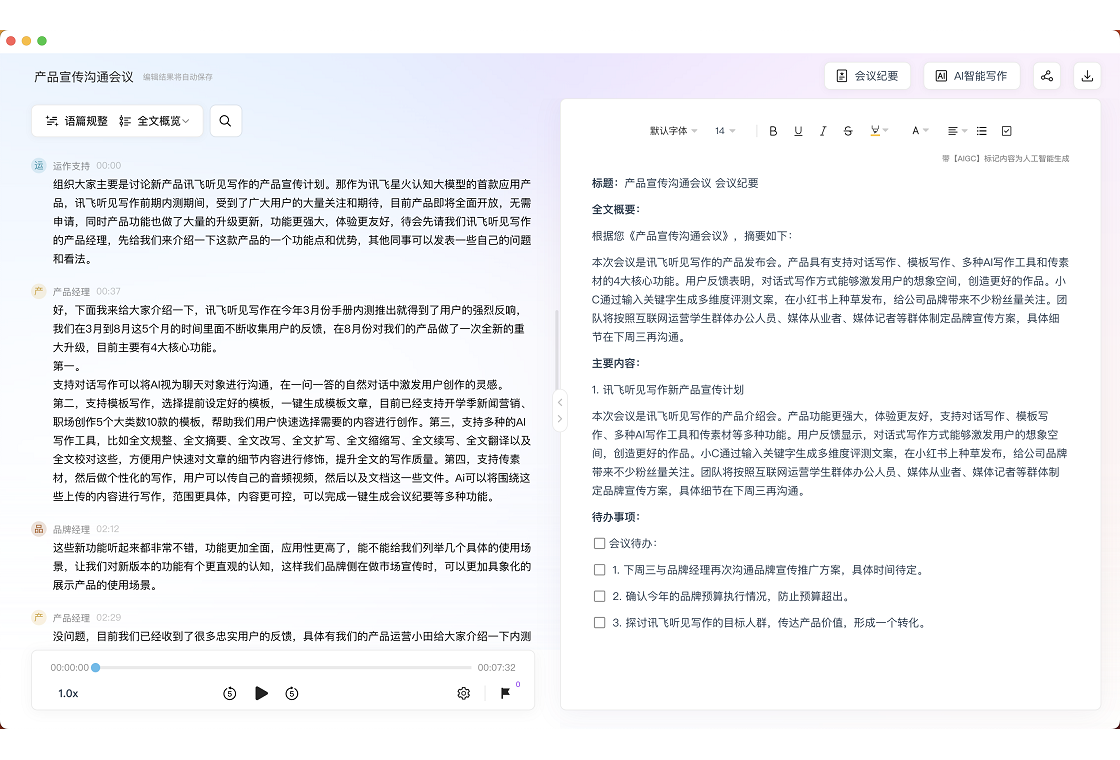
Task: Check to-do item 1 下周三与品牌经理
Action: [599, 570]
